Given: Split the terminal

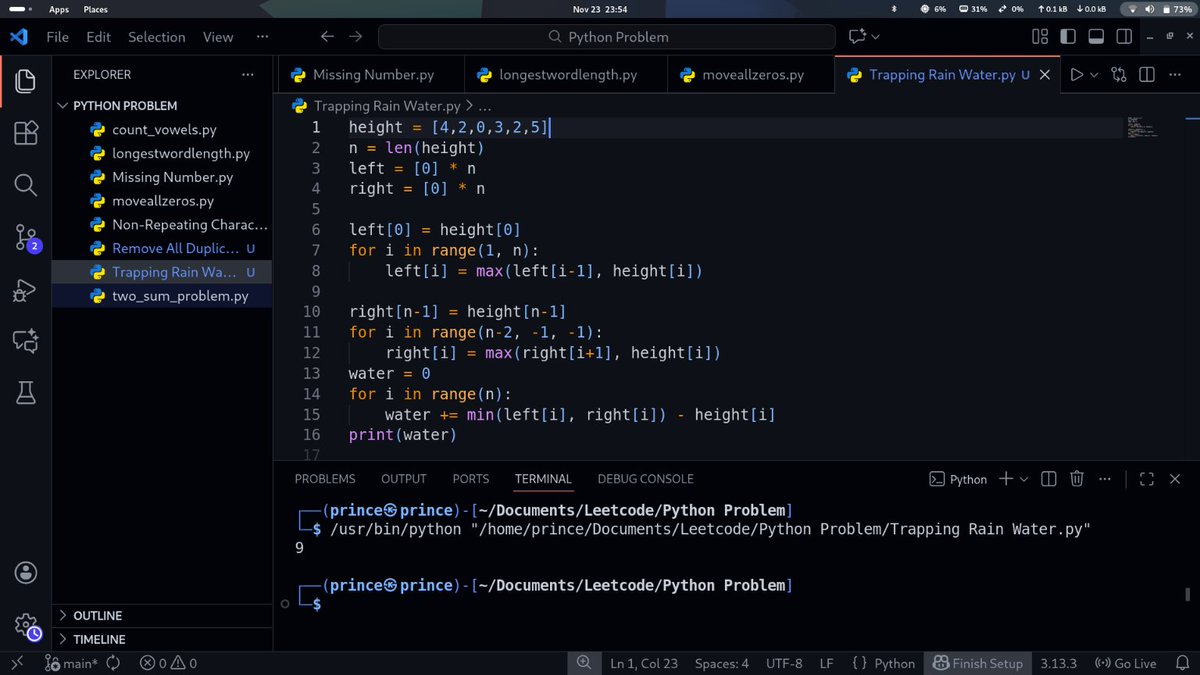Looking at the screenshot, I should pyautogui.click(x=1048, y=479).
